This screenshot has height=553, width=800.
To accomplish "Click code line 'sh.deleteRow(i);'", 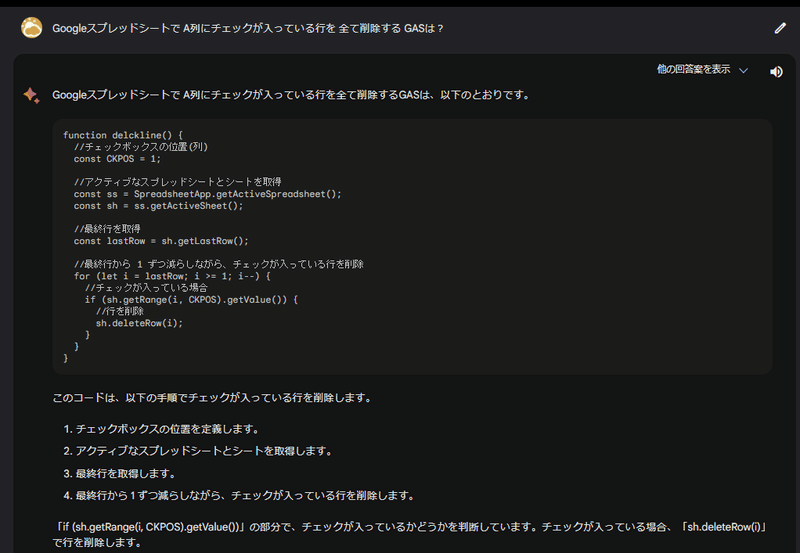I will click(x=139, y=323).
